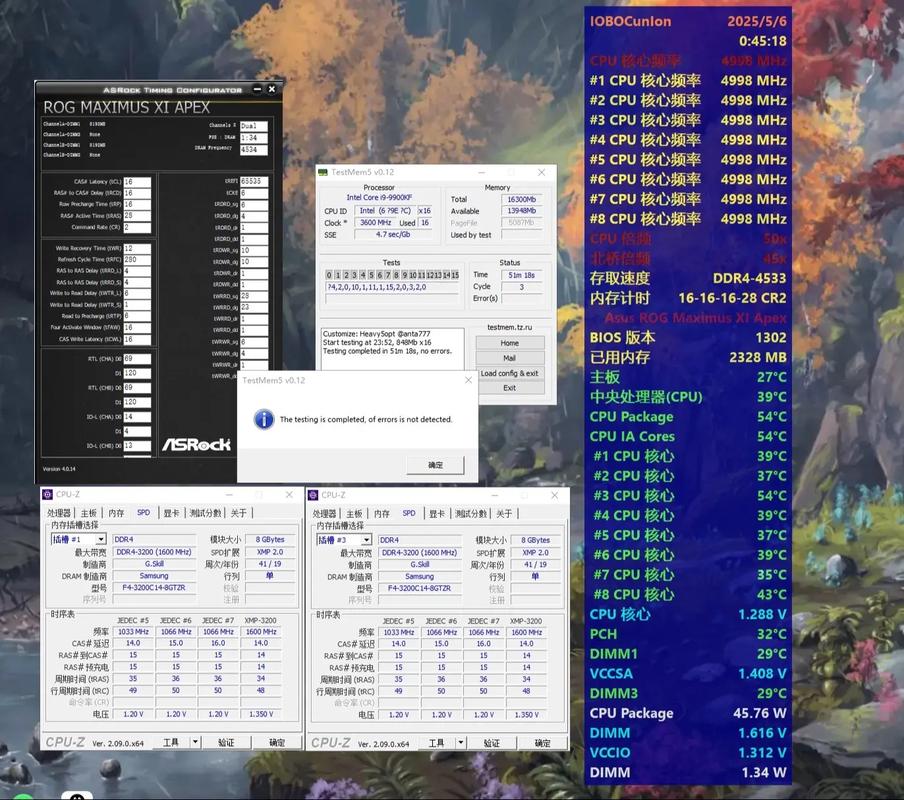Click the blue info icon in the TestMem5 dialog
Viewport: 904px width, 800px height.
click(x=264, y=419)
